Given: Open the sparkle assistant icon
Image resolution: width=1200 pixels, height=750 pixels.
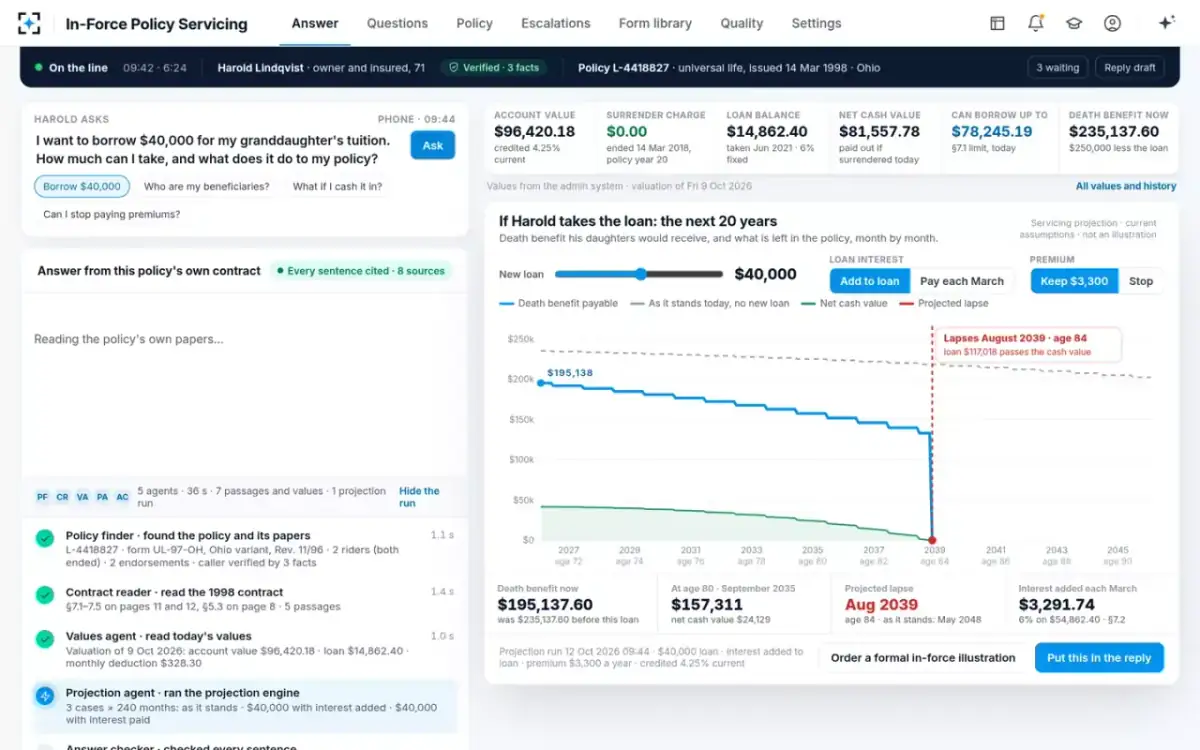Looking at the screenshot, I should click(x=1166, y=23).
